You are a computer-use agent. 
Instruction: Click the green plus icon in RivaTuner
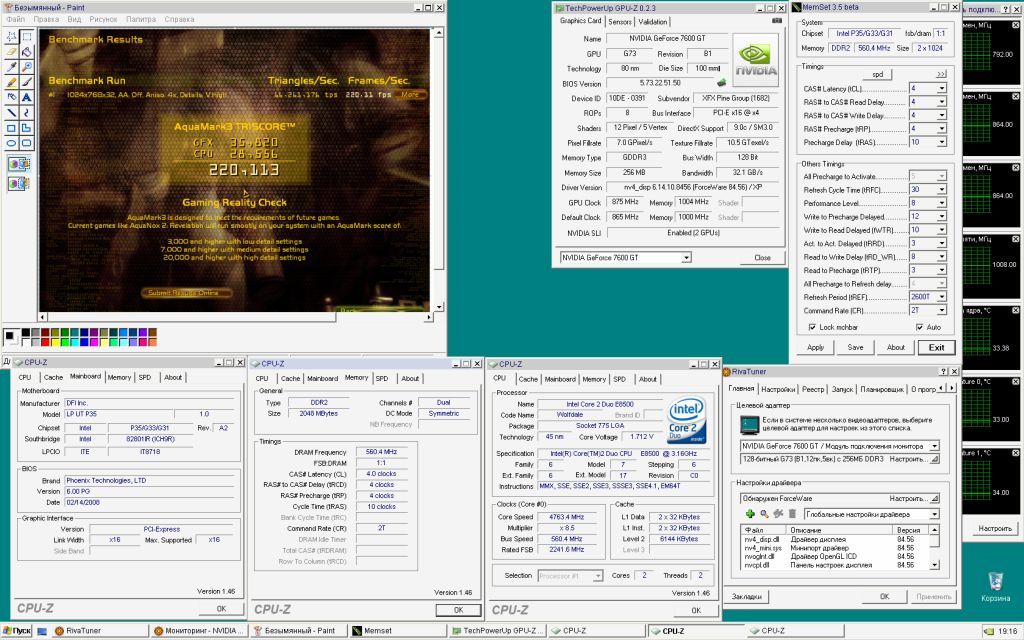[750, 514]
